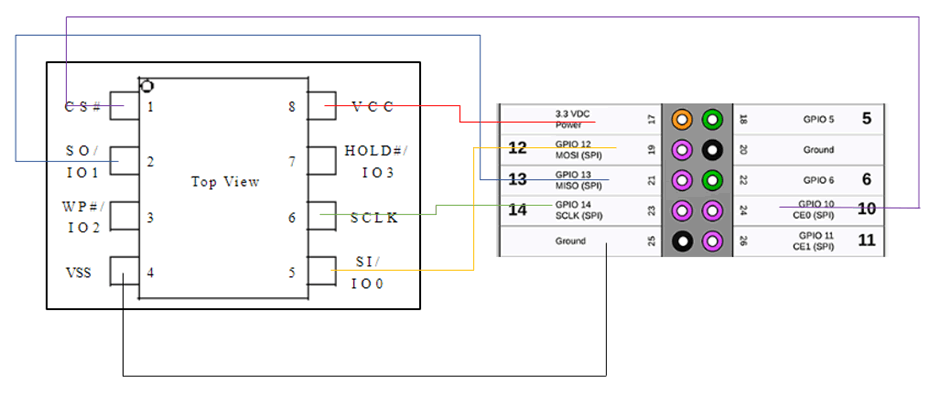Click the bold "12" number on header
The image size is (940, 407).
[517, 148]
